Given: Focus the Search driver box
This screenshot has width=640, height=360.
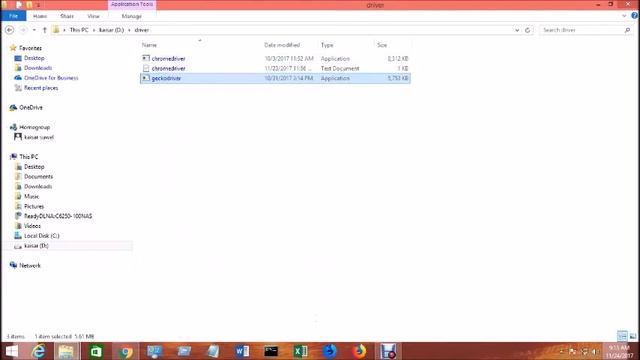Looking at the screenshot, I should 582,30.
